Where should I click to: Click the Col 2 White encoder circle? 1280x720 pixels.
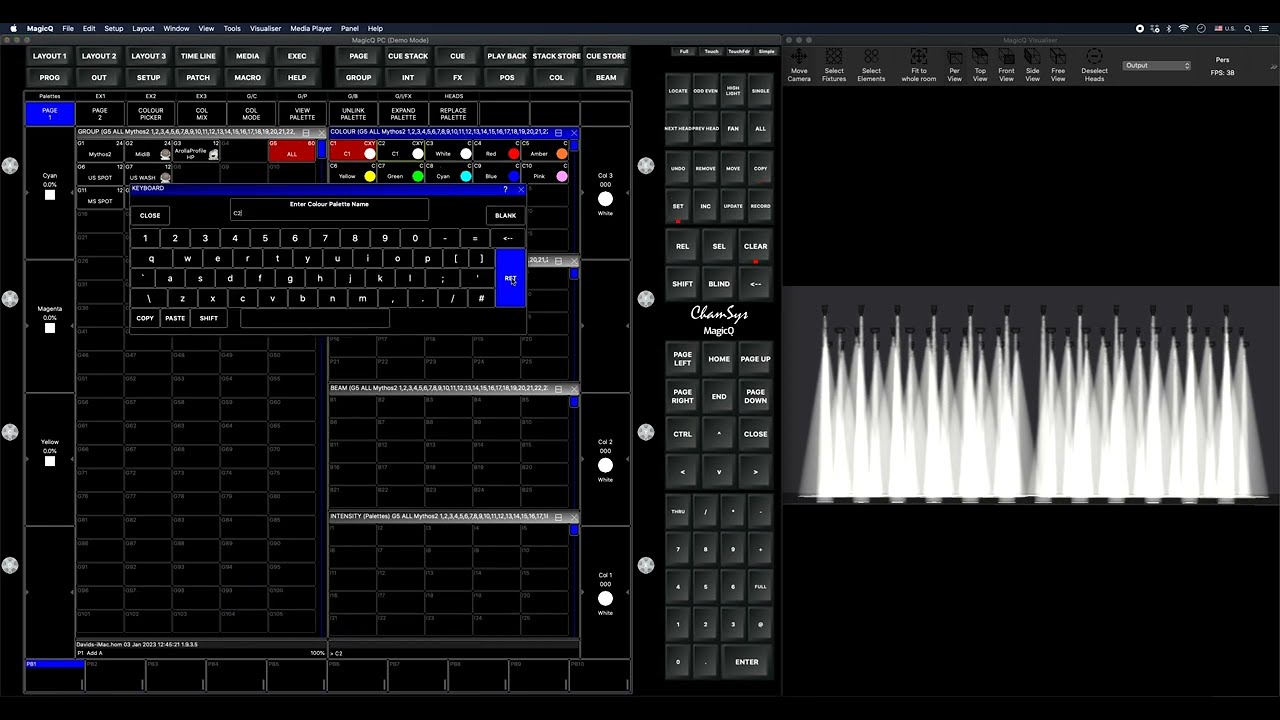[x=605, y=465]
